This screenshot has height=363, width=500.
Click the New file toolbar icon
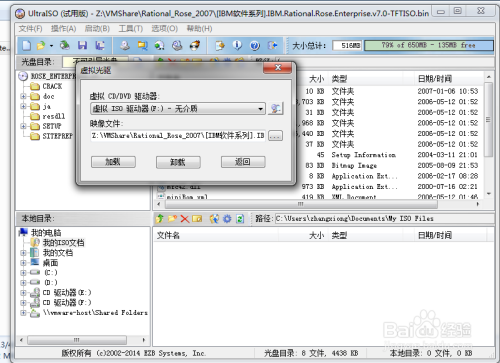click(x=27, y=45)
